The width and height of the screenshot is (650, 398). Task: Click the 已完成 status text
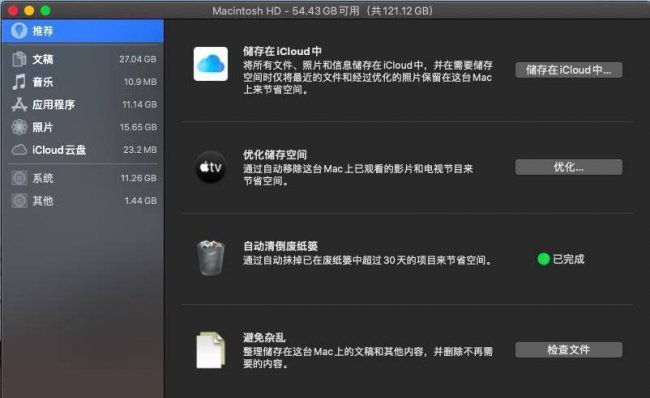point(568,259)
